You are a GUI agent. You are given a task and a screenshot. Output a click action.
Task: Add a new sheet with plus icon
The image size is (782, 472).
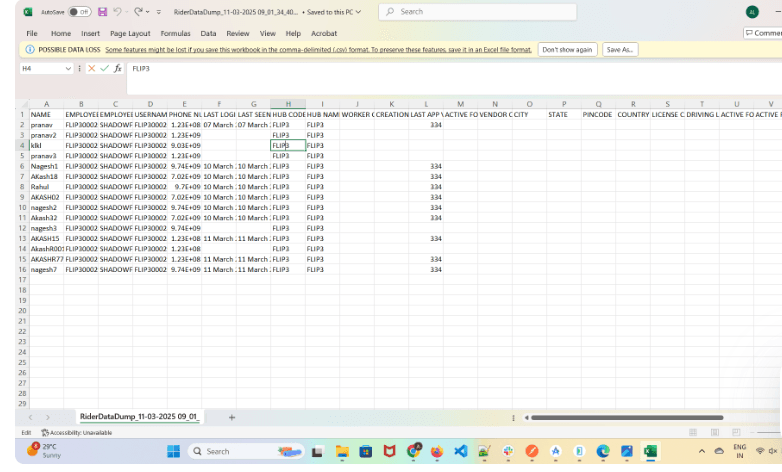pyautogui.click(x=231, y=417)
